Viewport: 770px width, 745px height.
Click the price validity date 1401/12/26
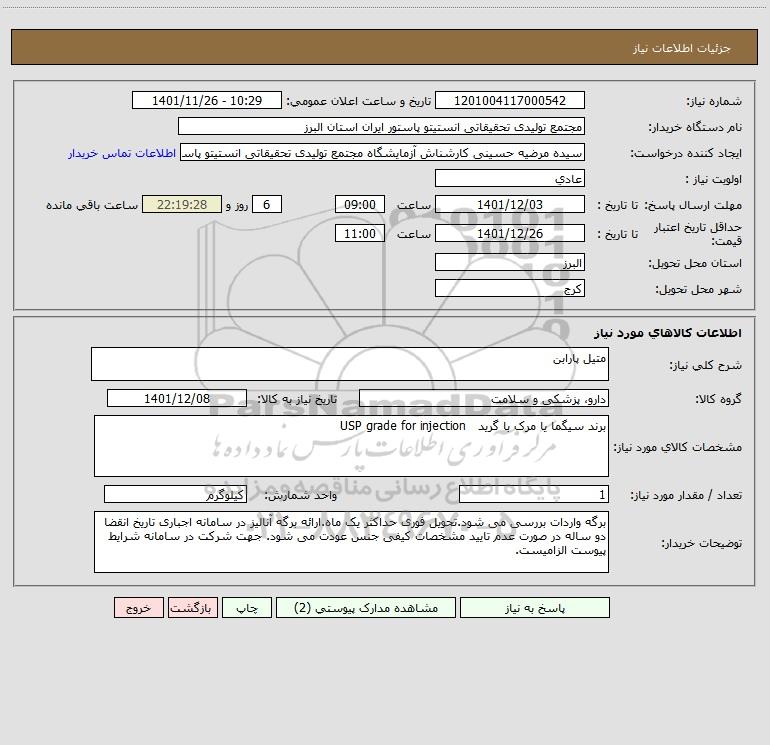point(510,234)
